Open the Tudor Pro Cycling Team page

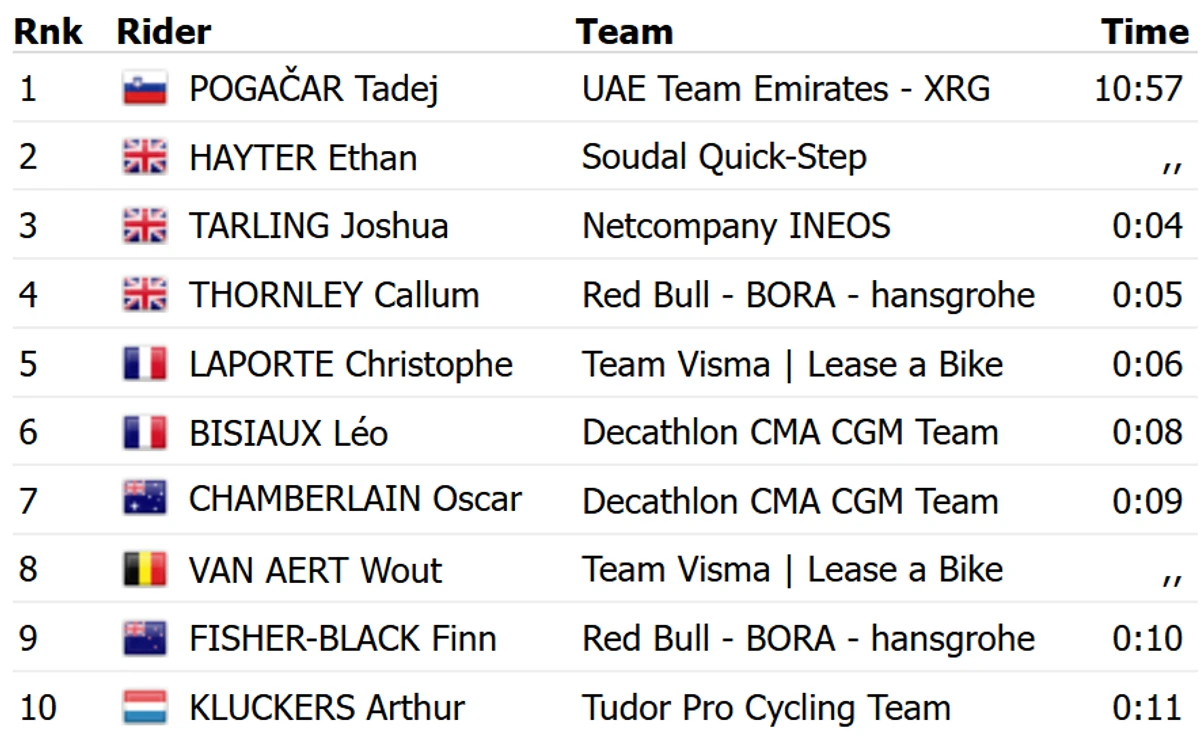point(766,709)
